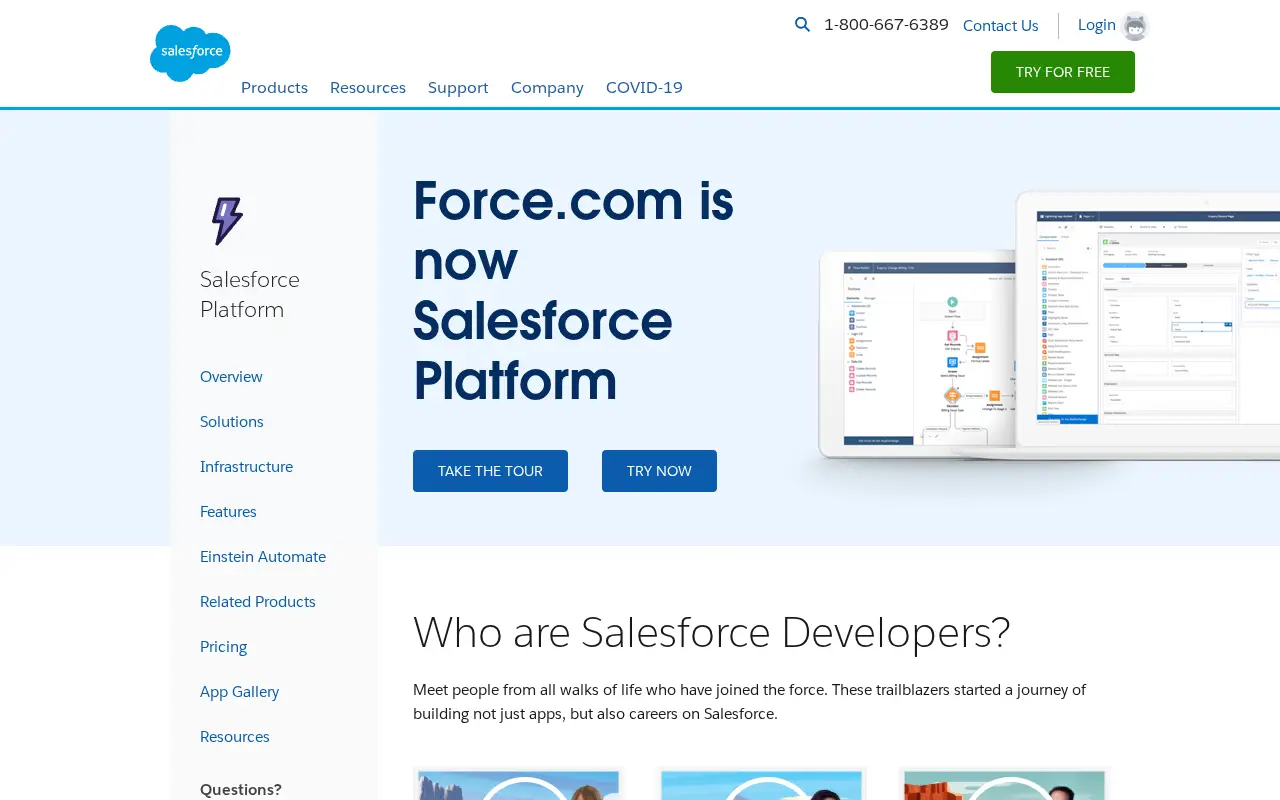The width and height of the screenshot is (1280, 800).
Task: Click the TRY FOR FREE button
Action: click(x=1063, y=72)
